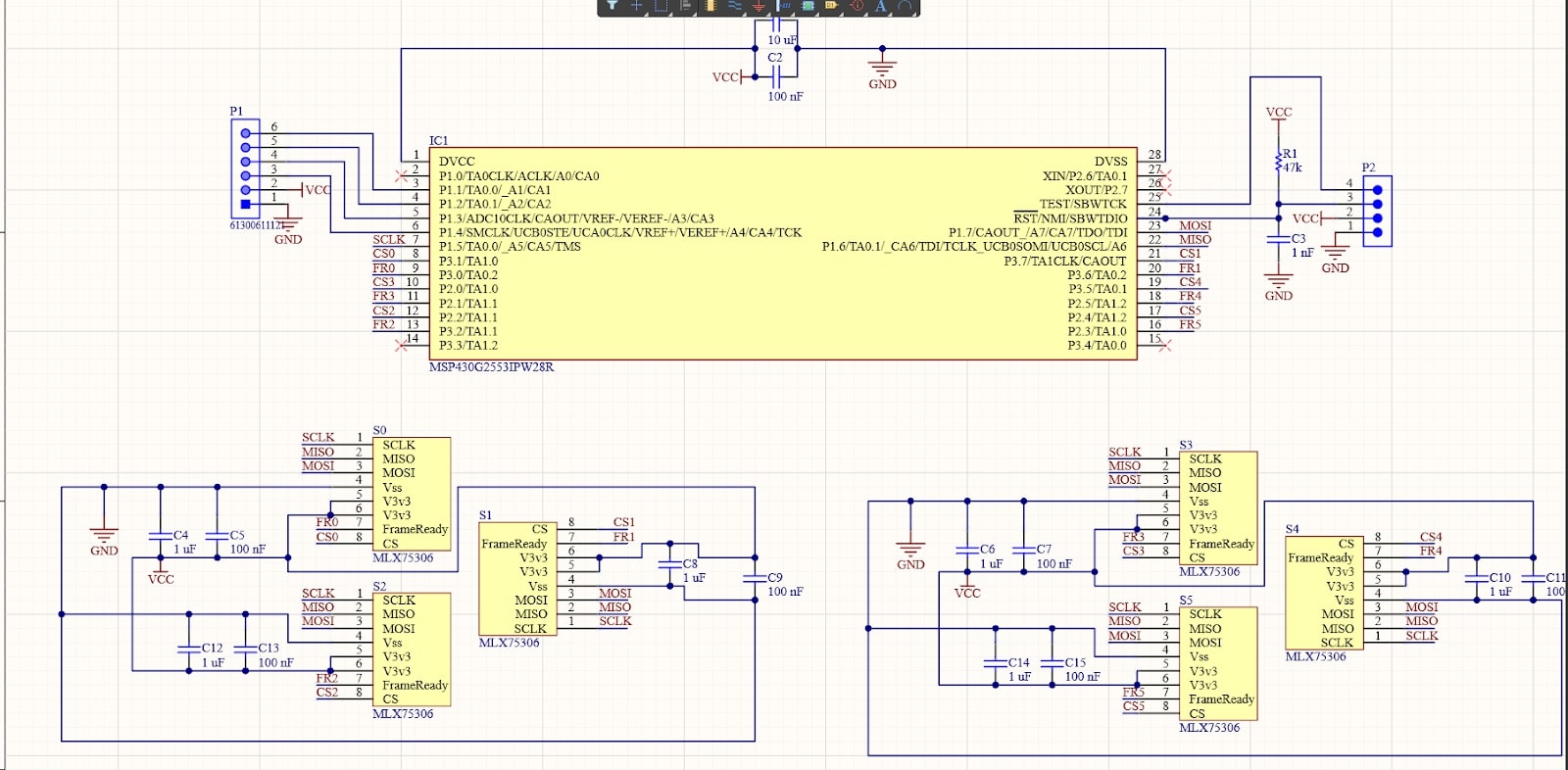This screenshot has width=1568, height=770.
Task: Select the P2 connector symbol
Action: tap(1377, 212)
